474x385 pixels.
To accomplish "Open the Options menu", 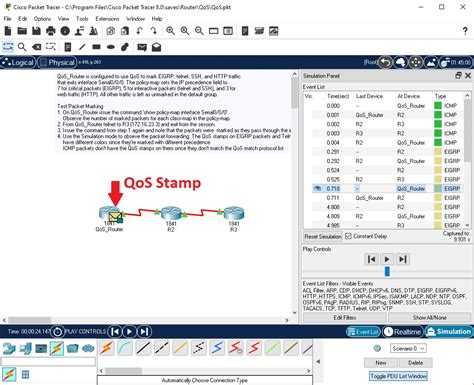I will tap(42, 19).
